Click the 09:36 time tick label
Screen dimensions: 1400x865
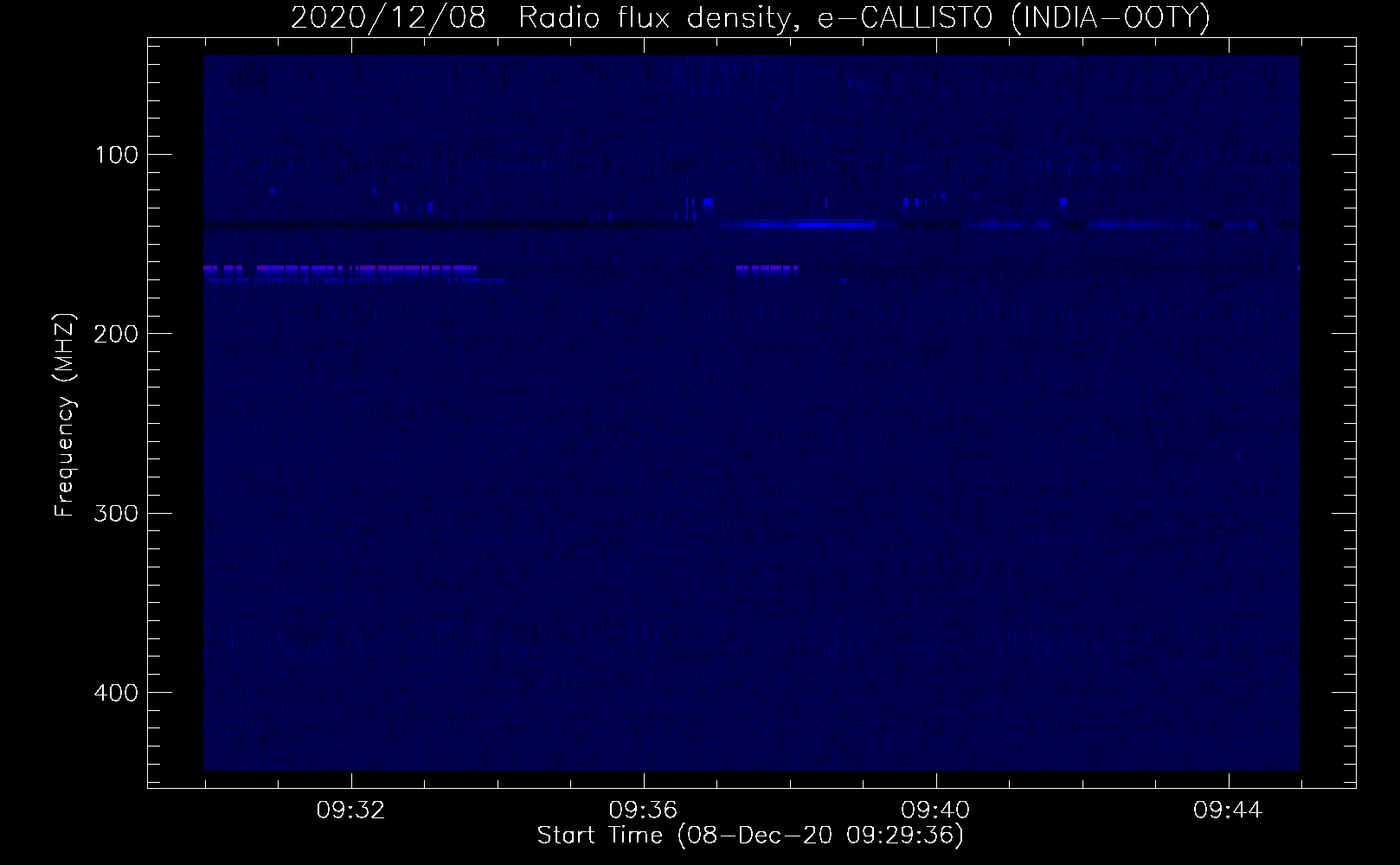(643, 811)
